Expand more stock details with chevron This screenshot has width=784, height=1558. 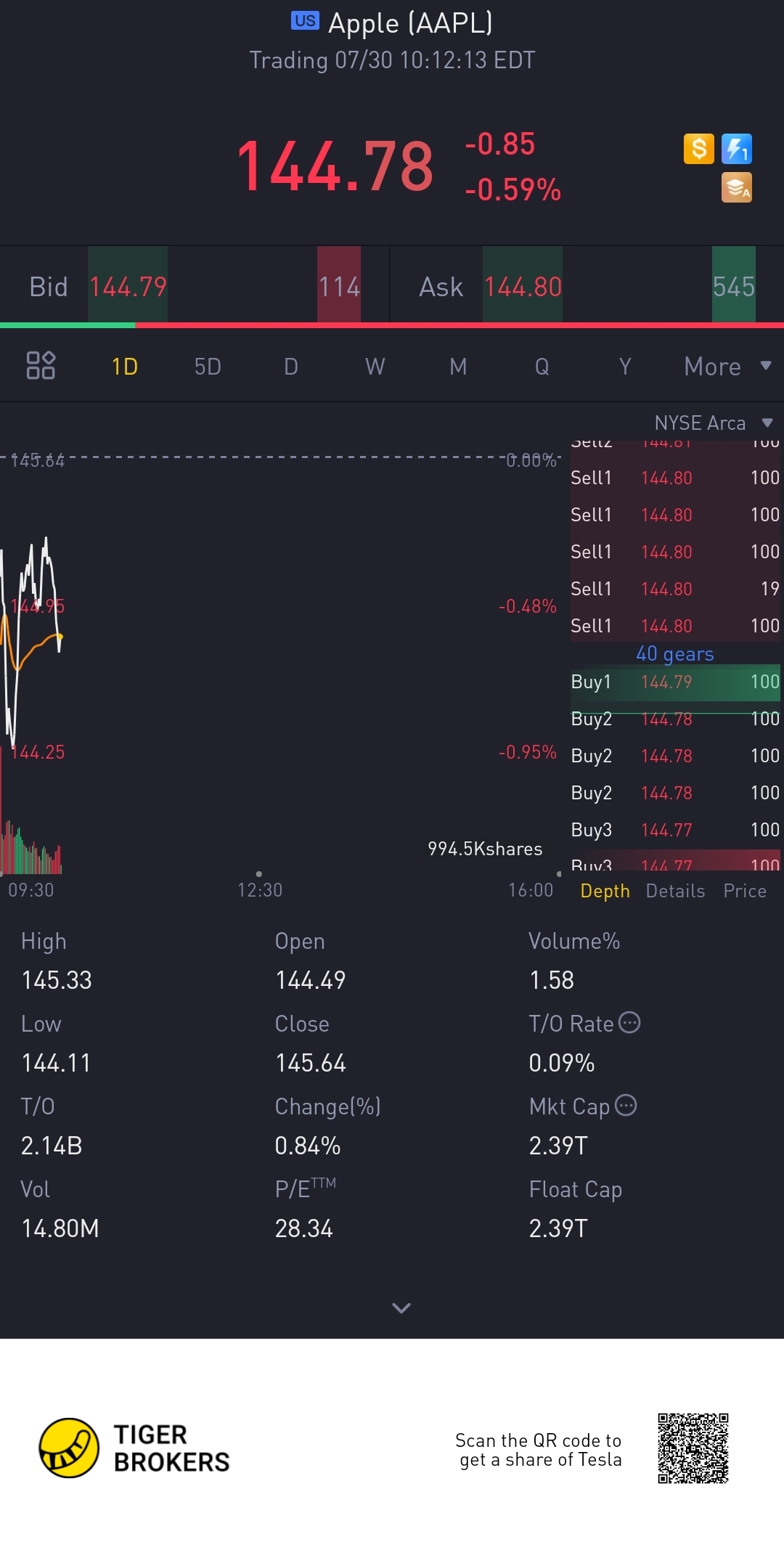(x=401, y=1308)
